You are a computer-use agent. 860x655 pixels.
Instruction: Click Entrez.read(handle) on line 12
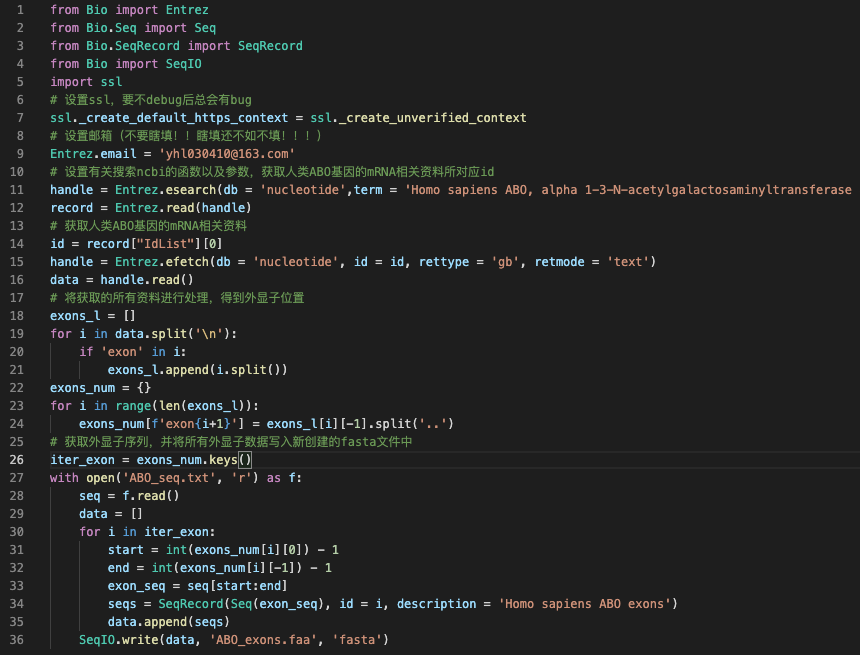point(183,208)
